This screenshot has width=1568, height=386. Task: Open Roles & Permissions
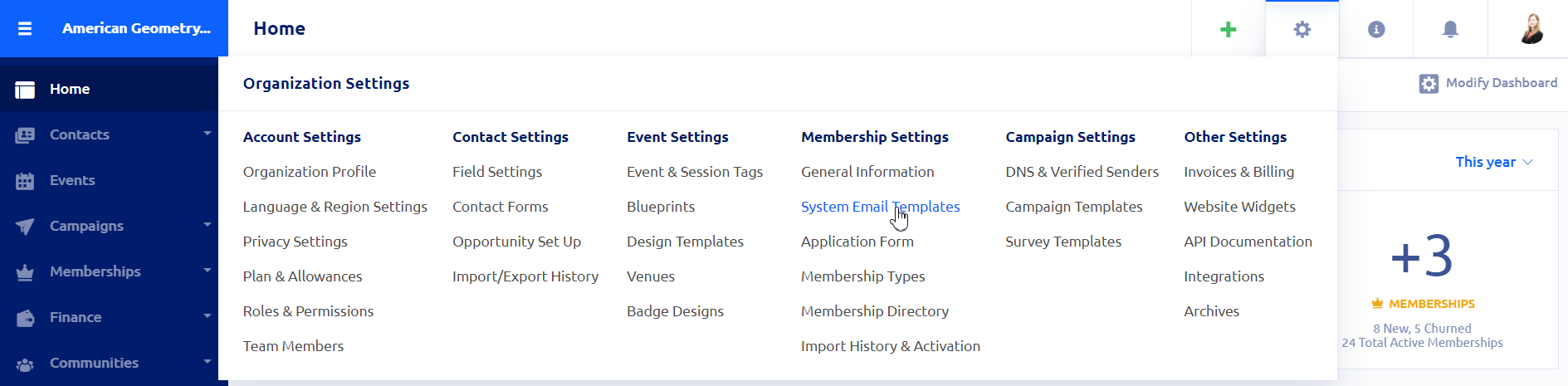(x=309, y=311)
